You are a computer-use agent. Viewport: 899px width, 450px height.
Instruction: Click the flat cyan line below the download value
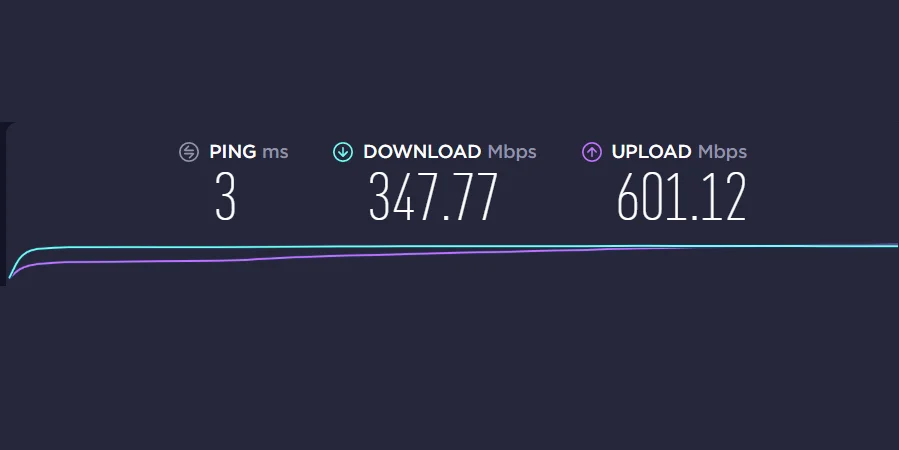coord(433,247)
